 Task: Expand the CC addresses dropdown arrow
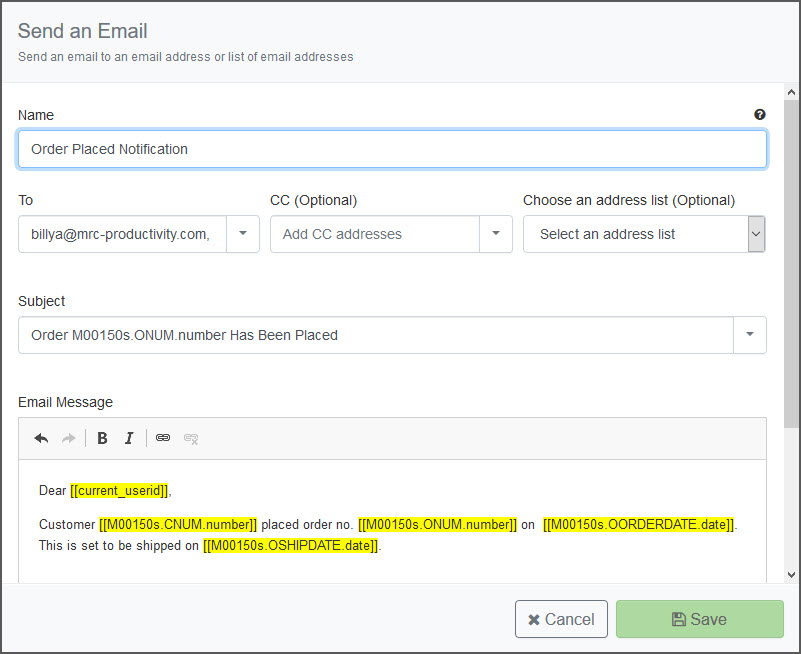tap(496, 233)
